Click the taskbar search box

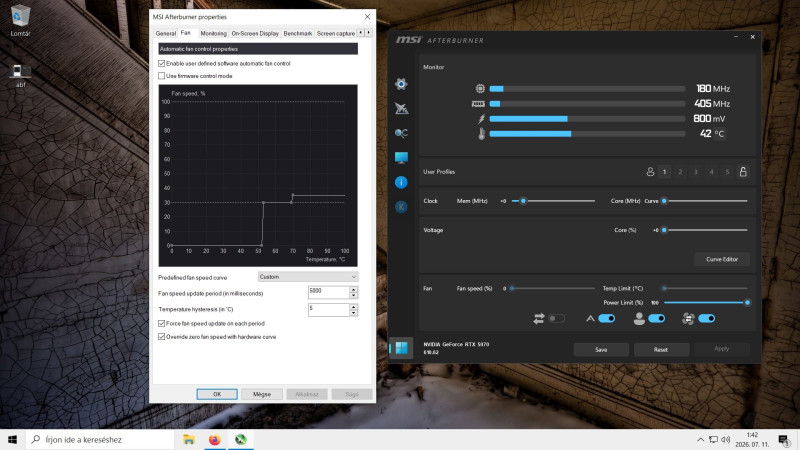[x=100, y=439]
